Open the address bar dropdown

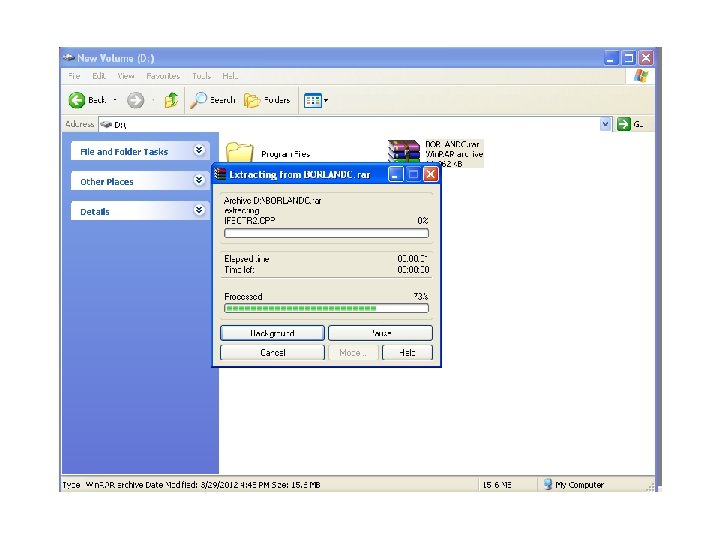tap(605, 124)
